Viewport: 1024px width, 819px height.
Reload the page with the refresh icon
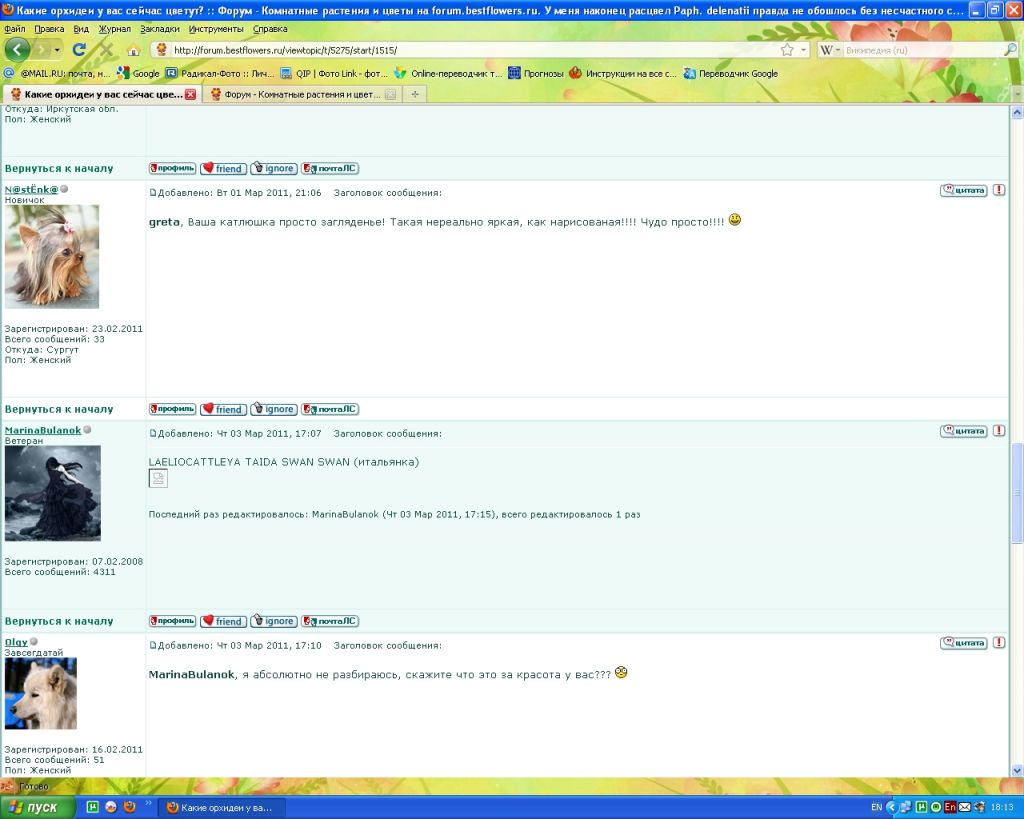click(79, 49)
